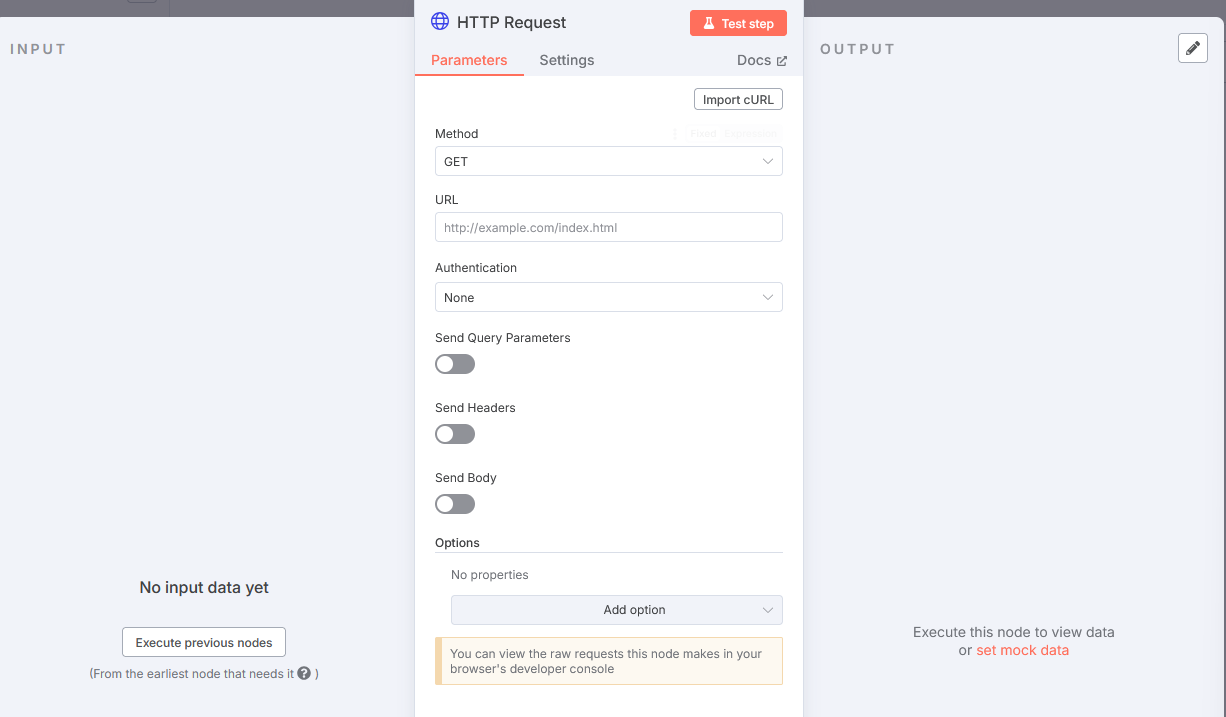
Task: Click the set mock data link
Action: [1022, 650]
